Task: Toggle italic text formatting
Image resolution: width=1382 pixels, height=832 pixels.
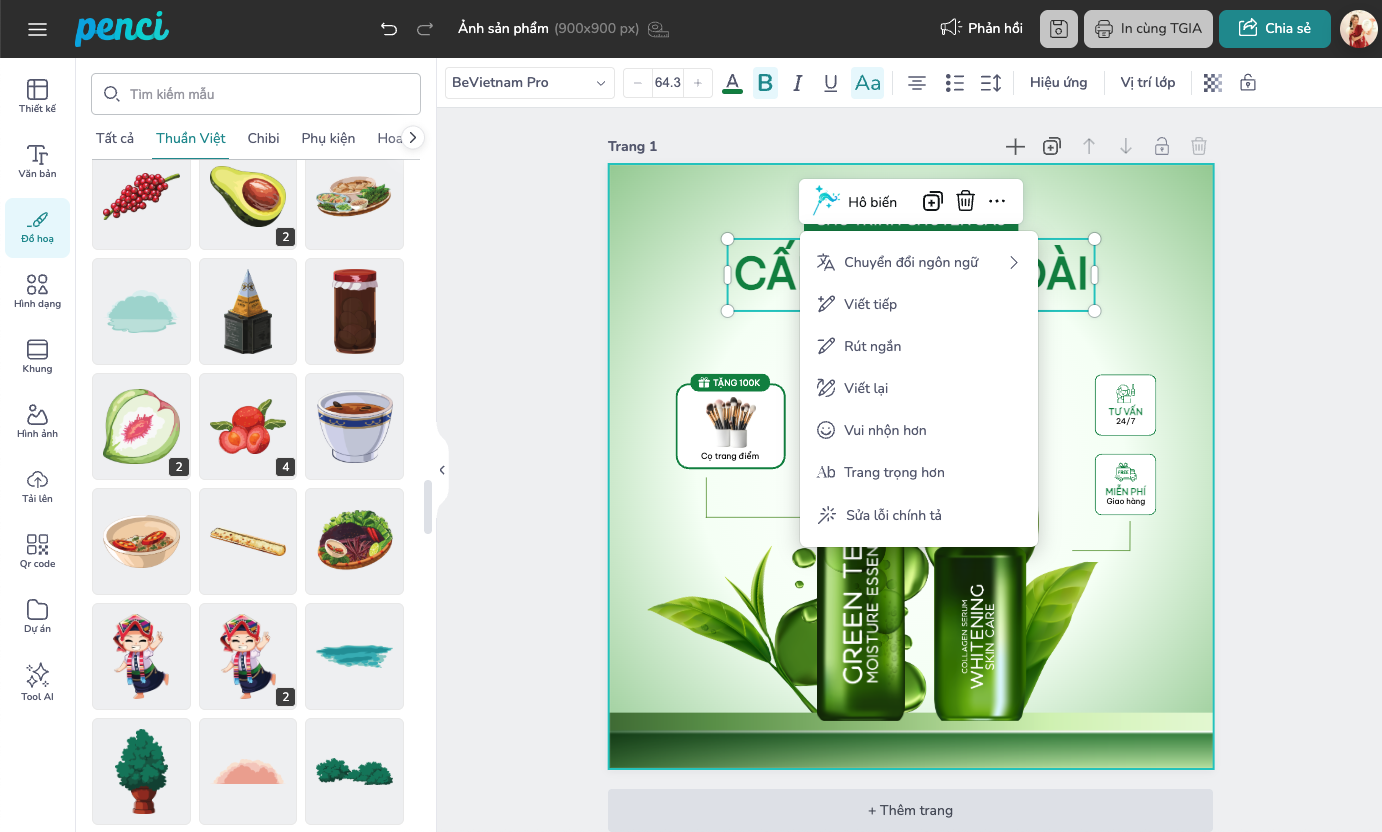Action: point(797,83)
